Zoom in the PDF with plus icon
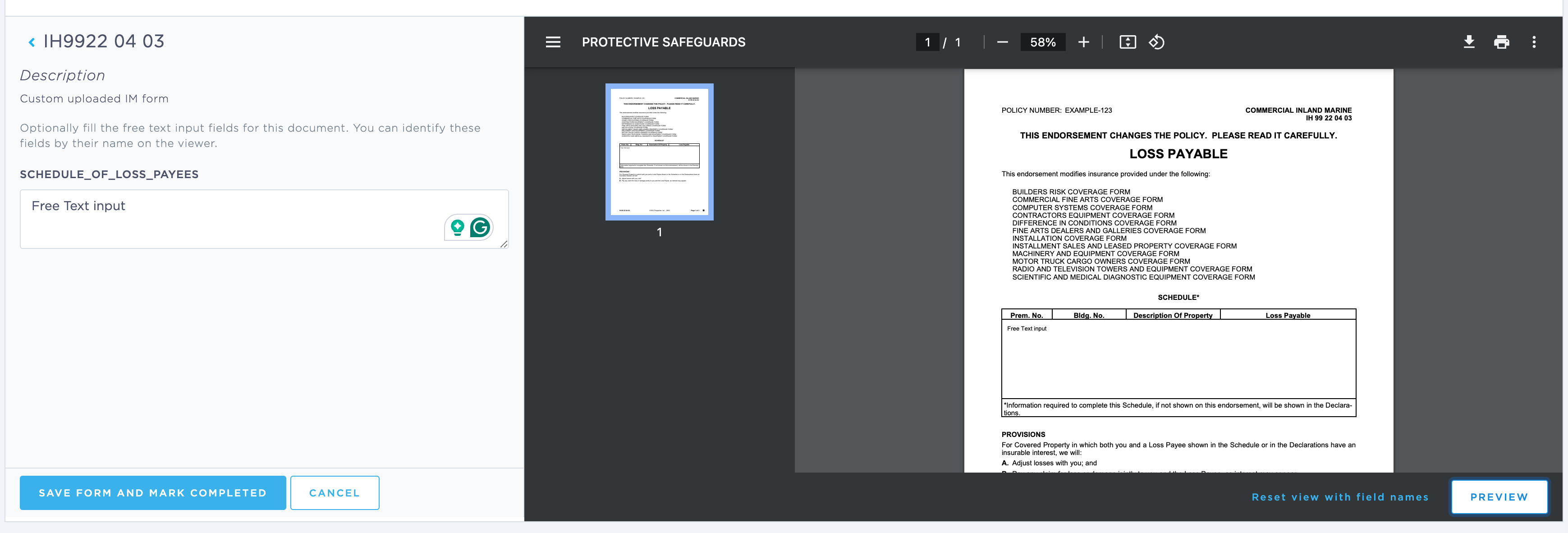This screenshot has width=1568, height=533. [x=1083, y=42]
